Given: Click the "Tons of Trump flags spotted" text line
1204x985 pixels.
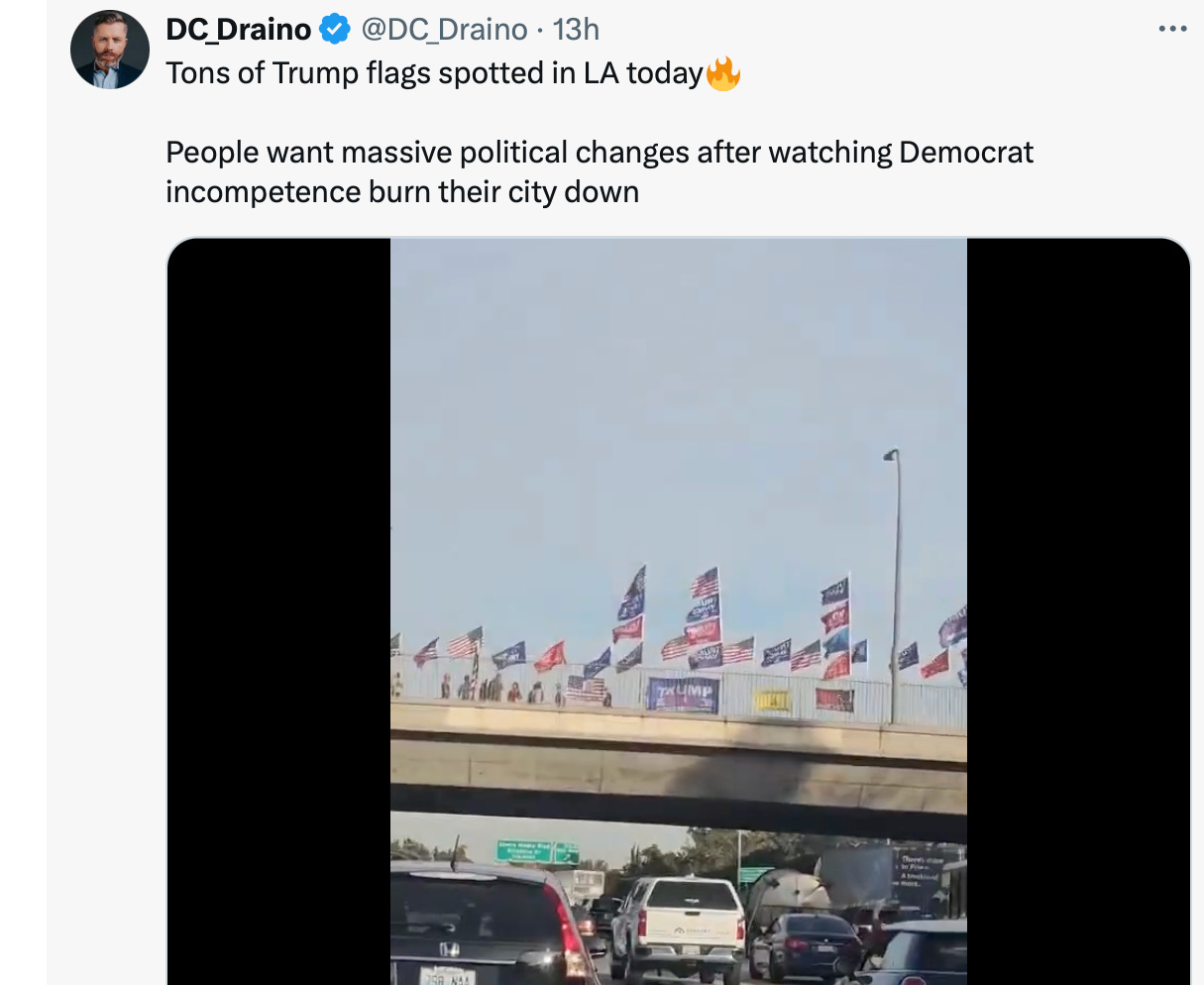Looking at the screenshot, I should pyautogui.click(x=434, y=73).
